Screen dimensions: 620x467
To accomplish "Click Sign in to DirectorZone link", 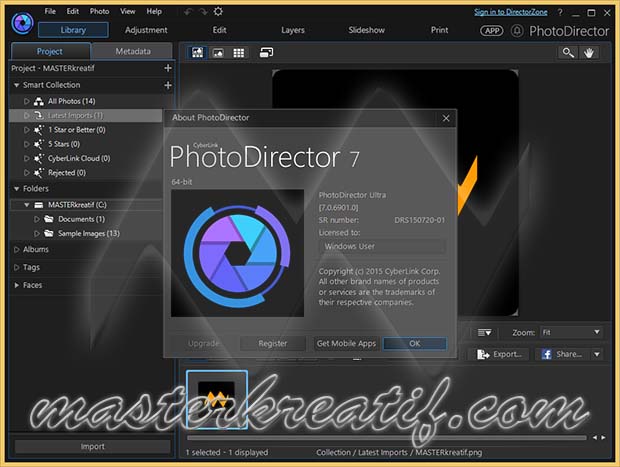I will pos(510,12).
